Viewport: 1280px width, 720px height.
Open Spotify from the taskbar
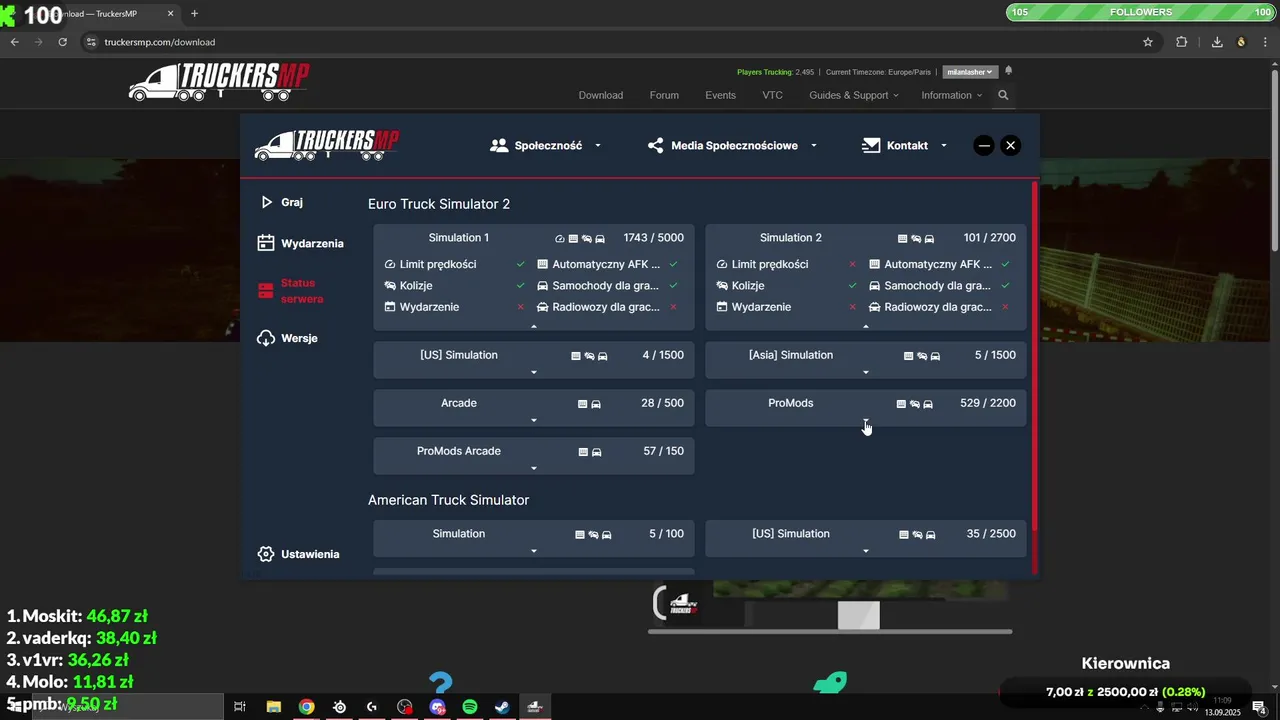(470, 707)
